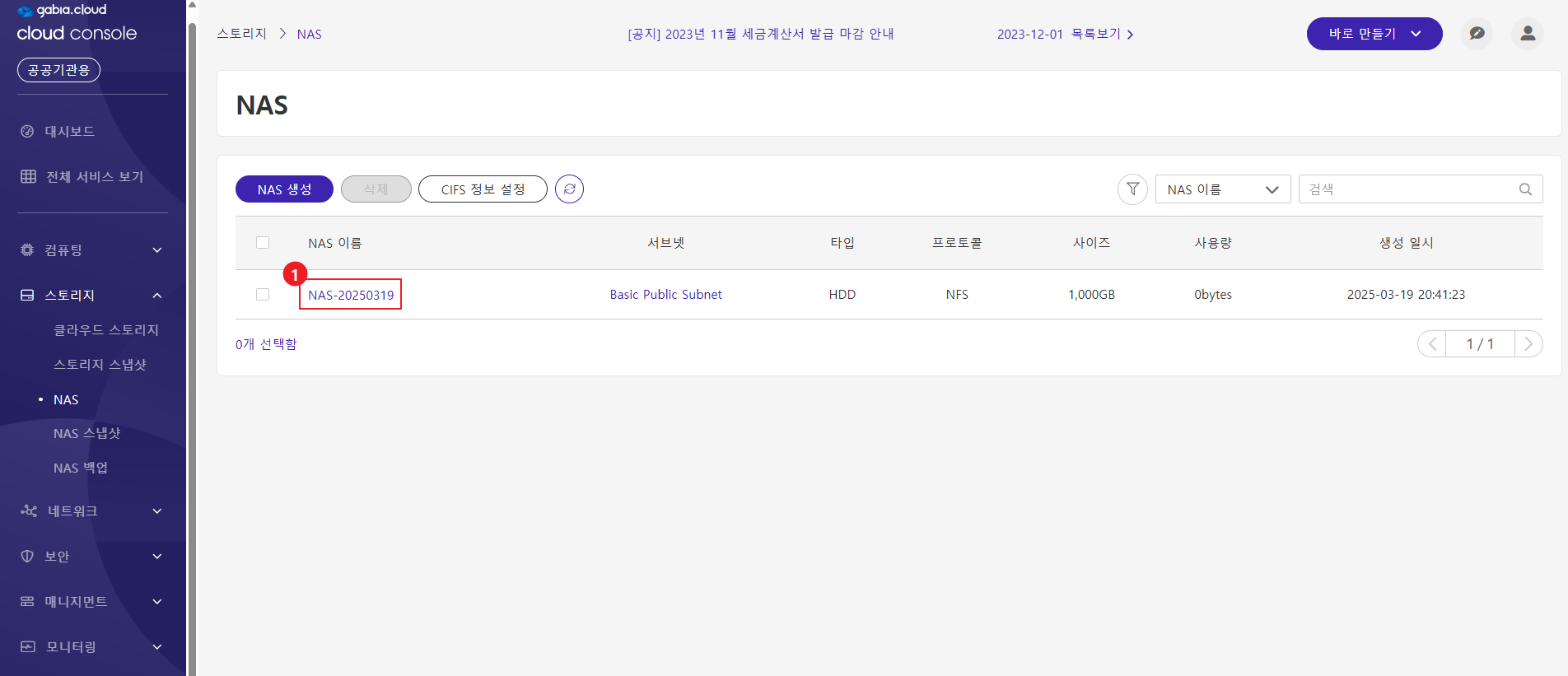The width and height of the screenshot is (1568, 676).
Task: Open the dashboard gauge icon
Action: click(x=27, y=132)
